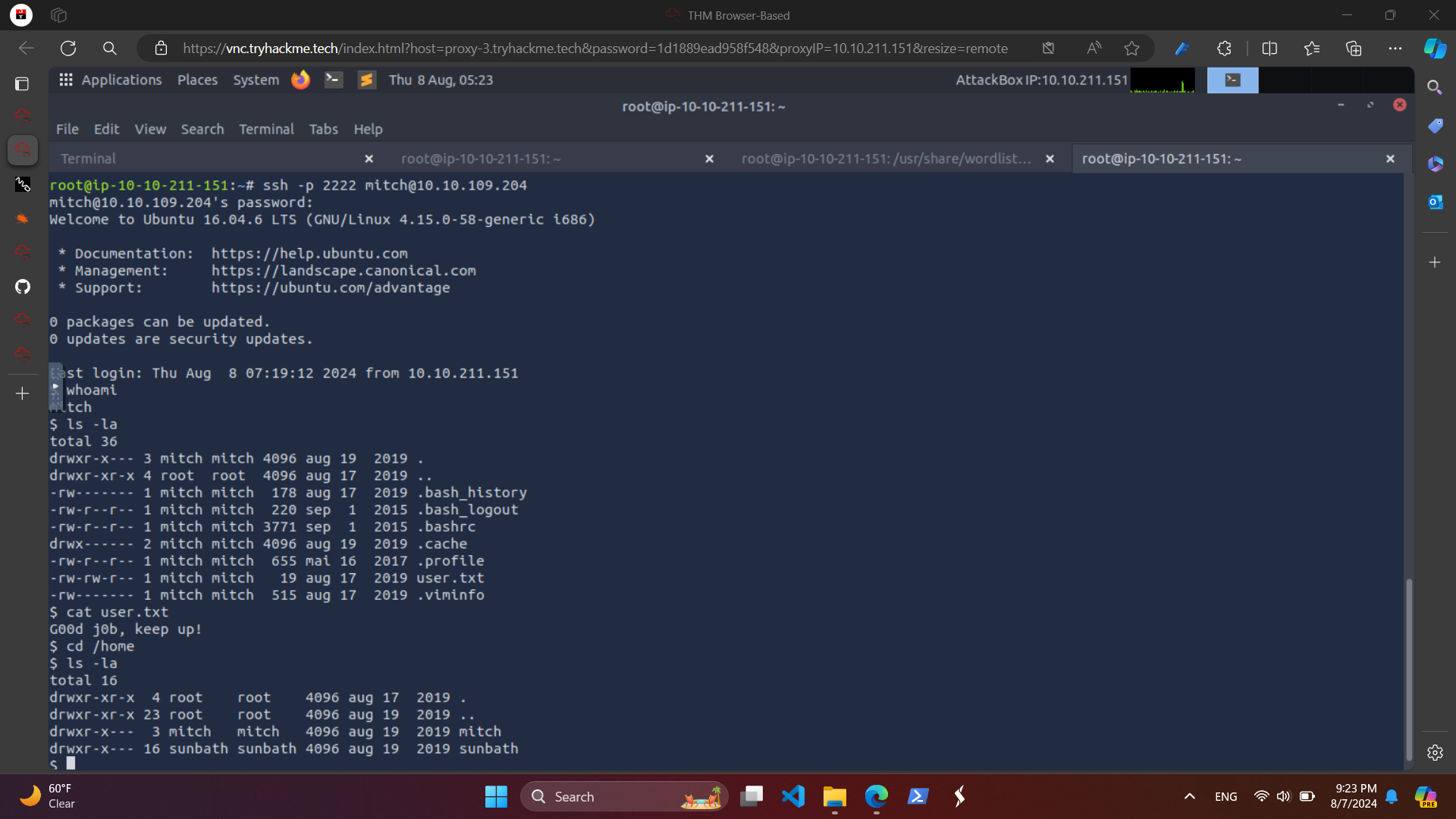Select terminal window button in AttackBox panel

point(1232,80)
